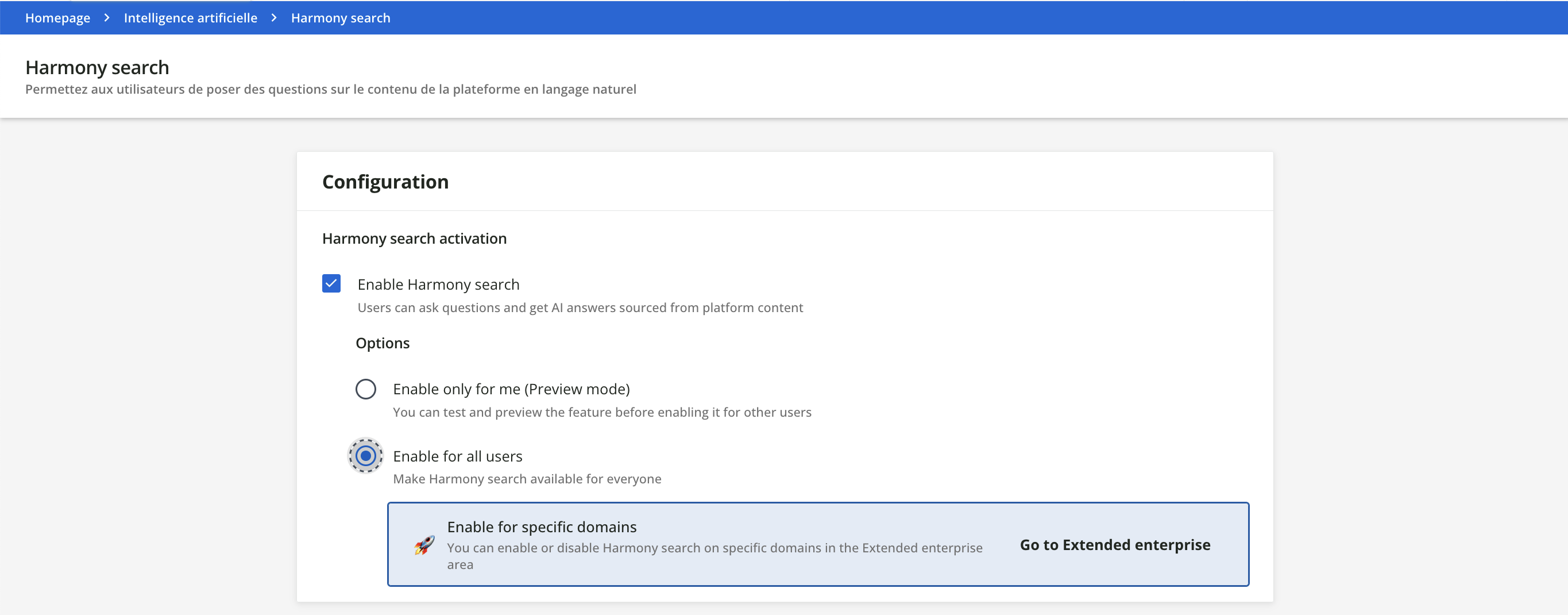Click the Configuration section heading
This screenshot has width=1568, height=615.
385,182
